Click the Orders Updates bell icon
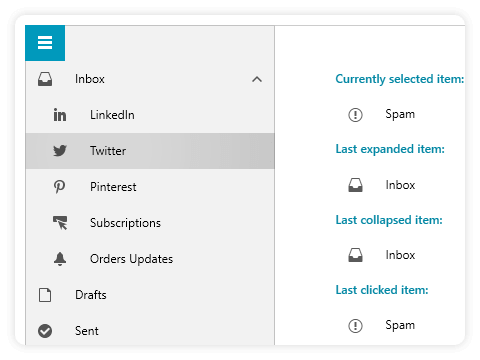Image resolution: width=480 pixels, height=360 pixels. pyautogui.click(x=60, y=259)
